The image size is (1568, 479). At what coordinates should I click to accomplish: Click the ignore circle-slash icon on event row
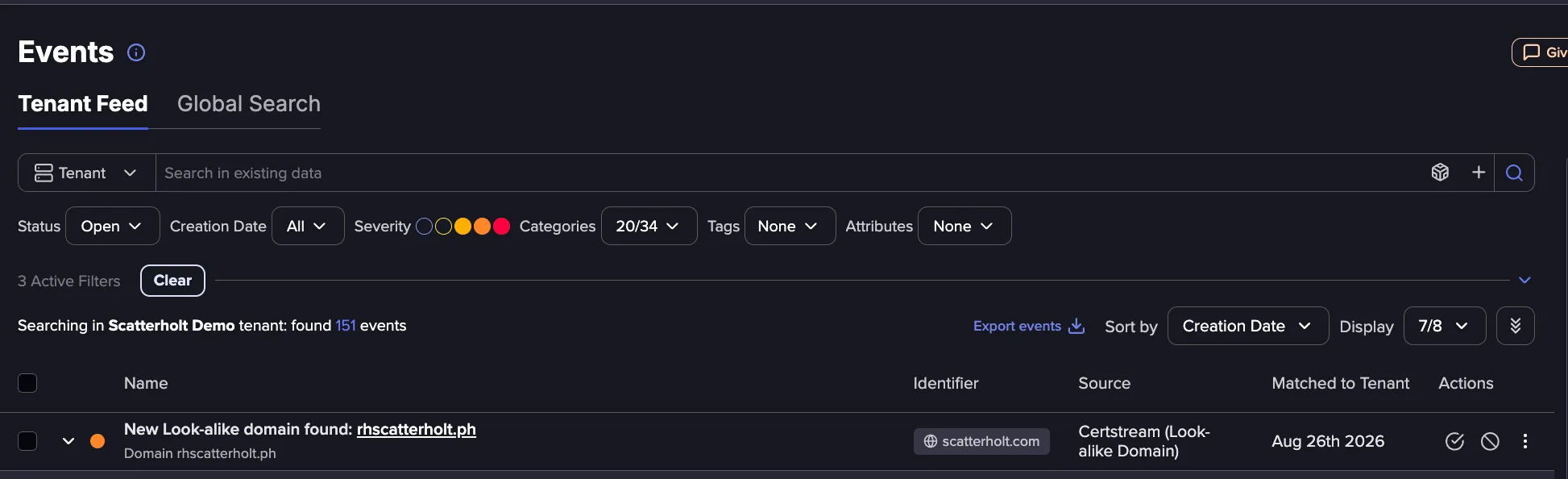1490,441
